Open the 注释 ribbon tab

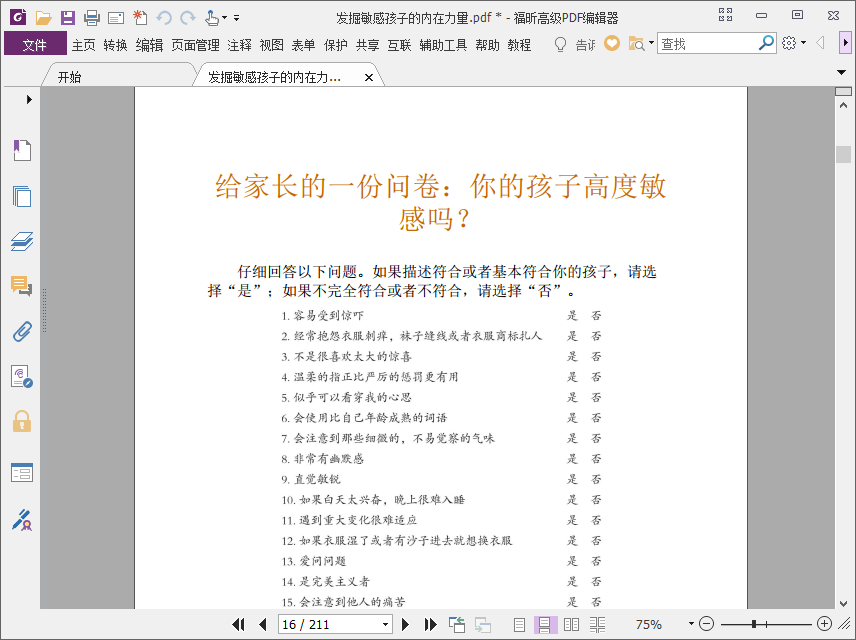[239, 45]
